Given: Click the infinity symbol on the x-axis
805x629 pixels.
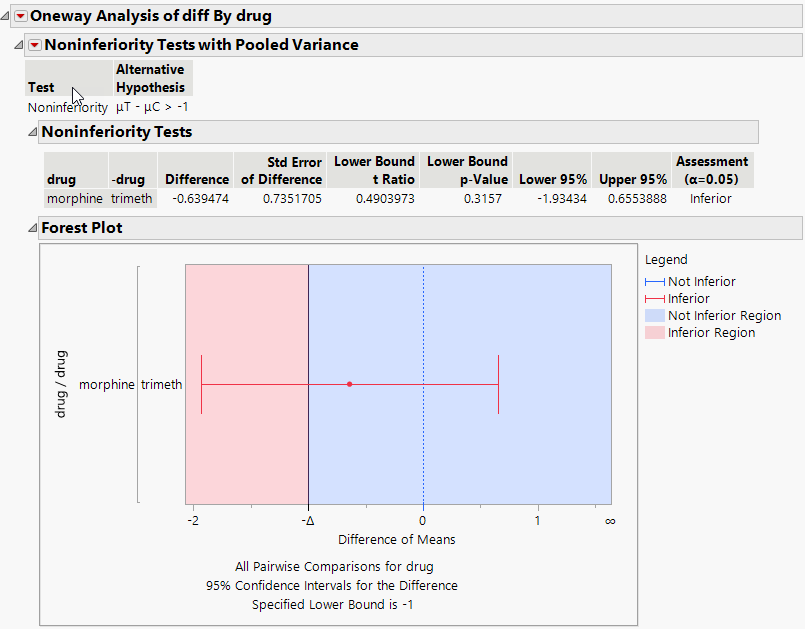Looking at the screenshot, I should point(609,520).
